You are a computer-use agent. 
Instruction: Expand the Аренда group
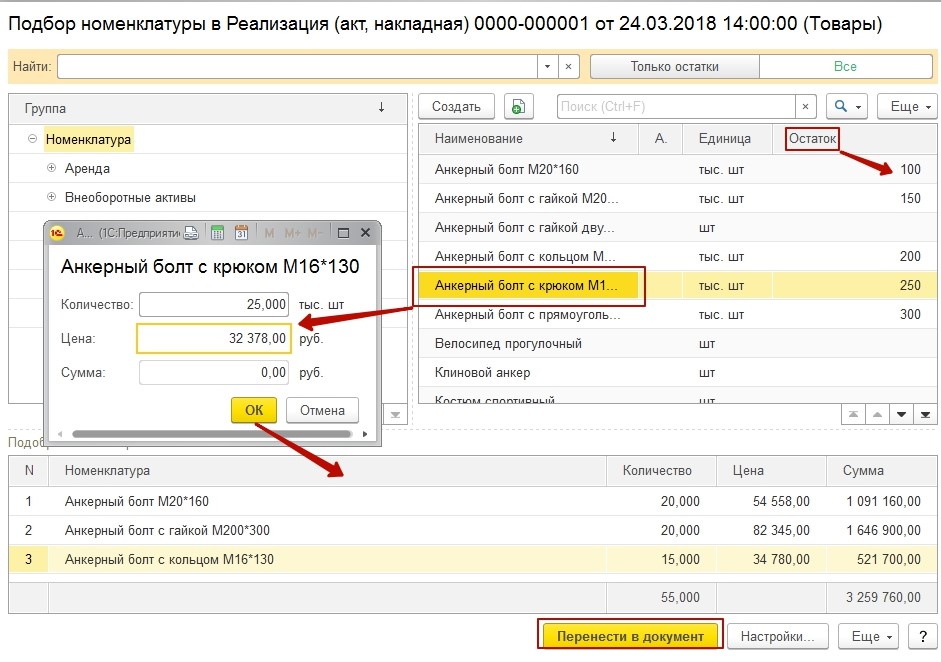pyautogui.click(x=52, y=169)
